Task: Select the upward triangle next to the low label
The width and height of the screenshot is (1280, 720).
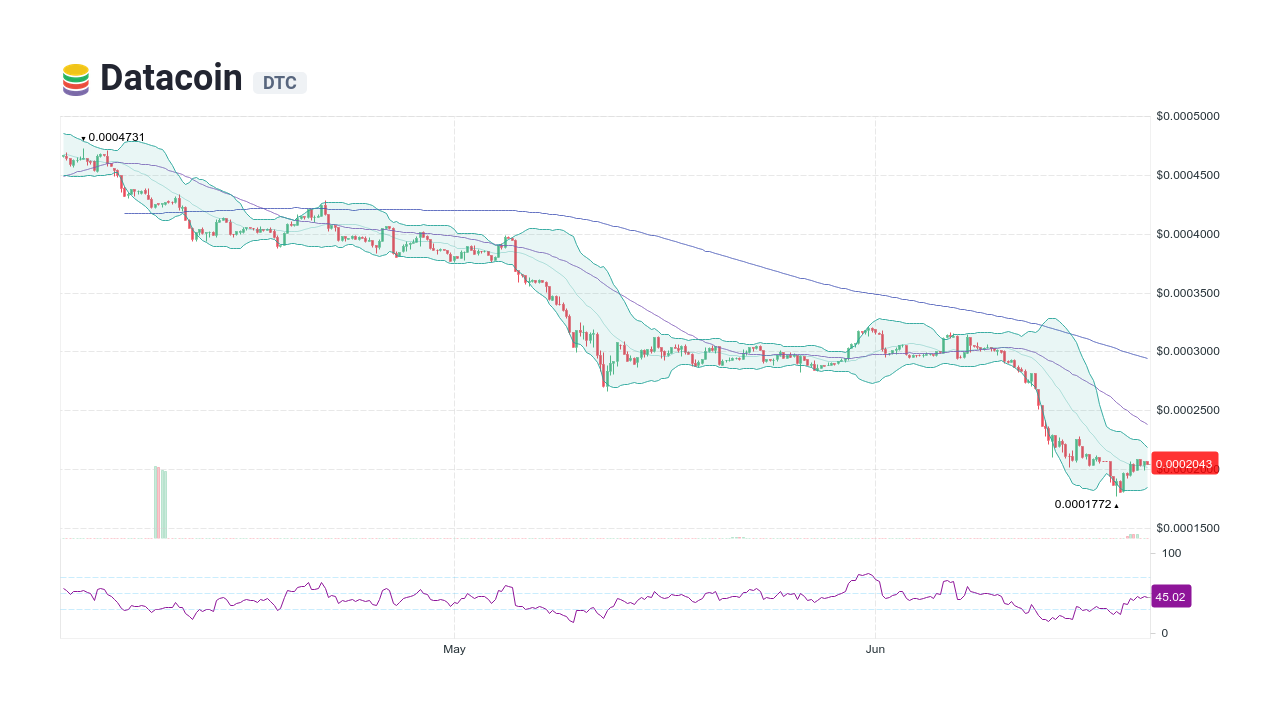Action: point(1116,505)
